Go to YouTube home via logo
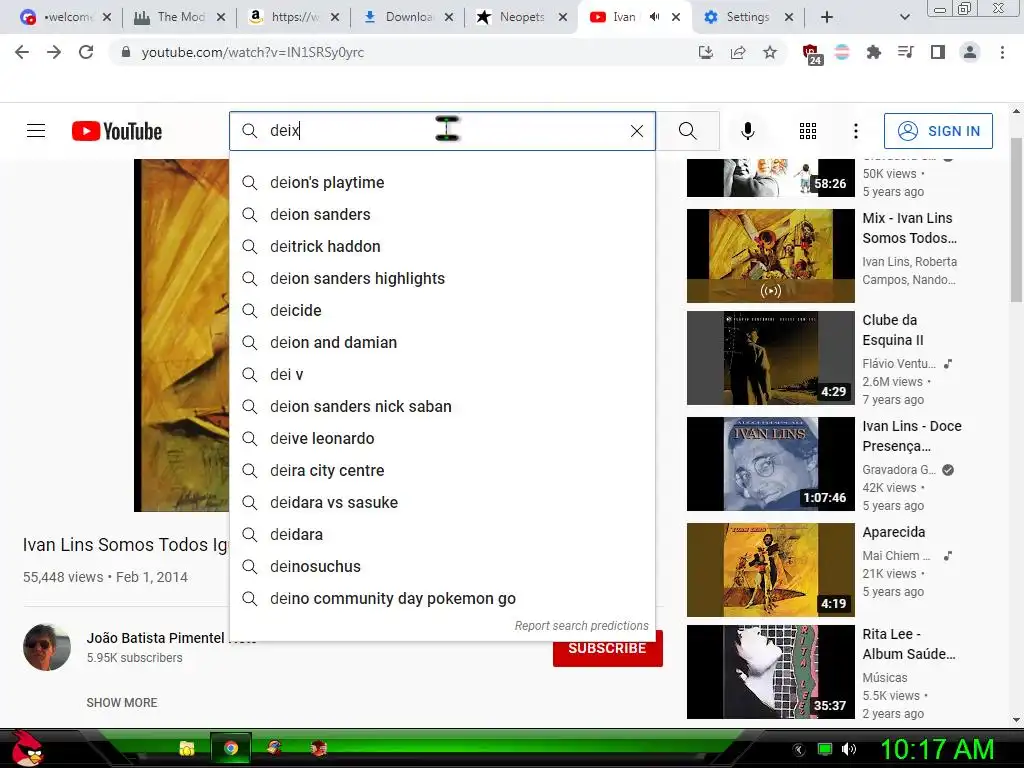This screenshot has width=1024, height=768. [x=117, y=131]
